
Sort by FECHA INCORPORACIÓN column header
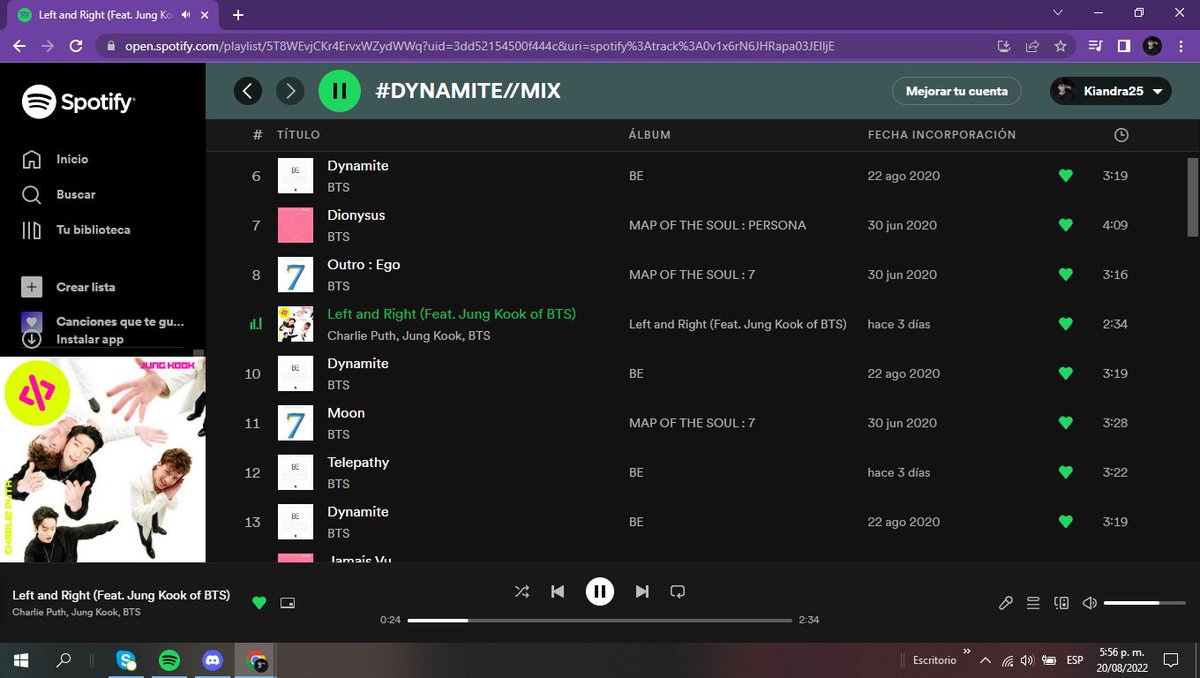point(941,135)
